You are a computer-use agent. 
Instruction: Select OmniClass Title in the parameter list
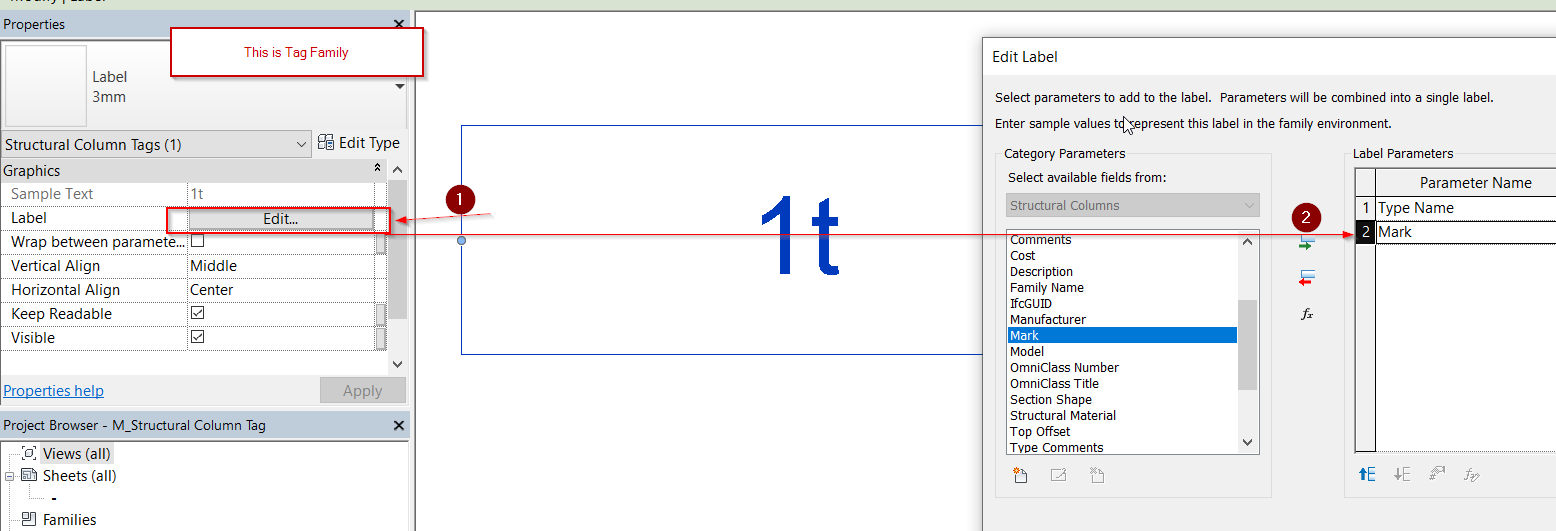[1054, 384]
